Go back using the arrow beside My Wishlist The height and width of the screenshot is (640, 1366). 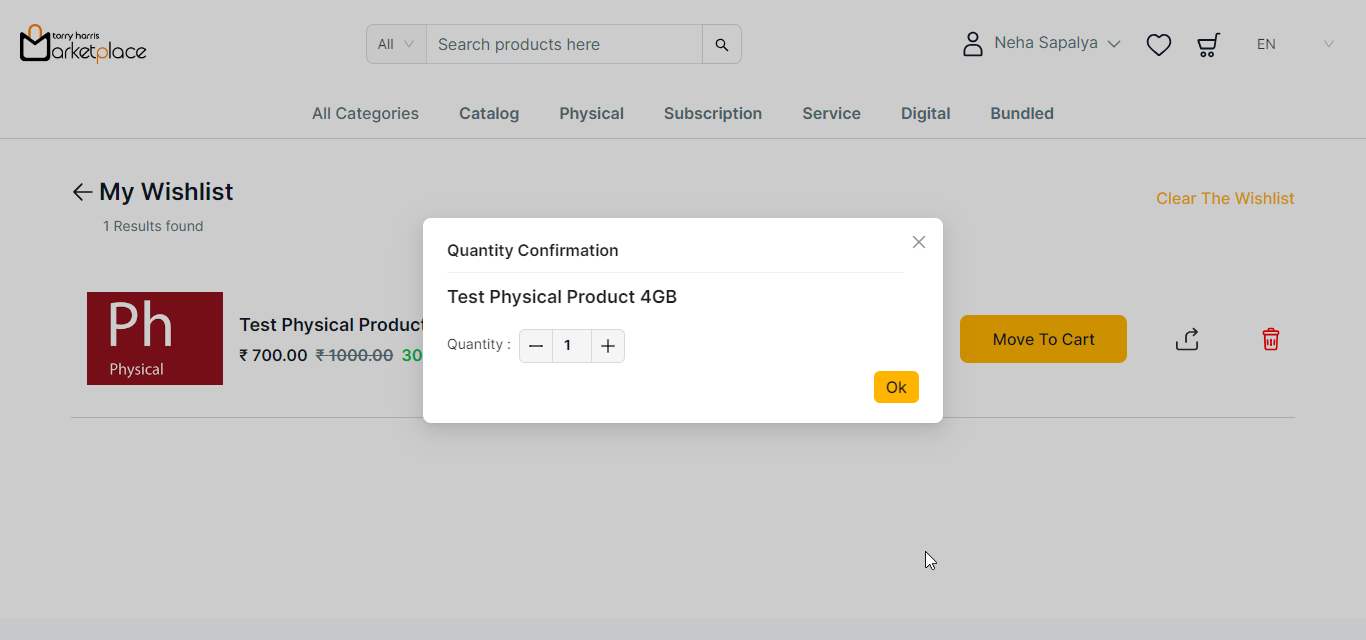point(82,192)
